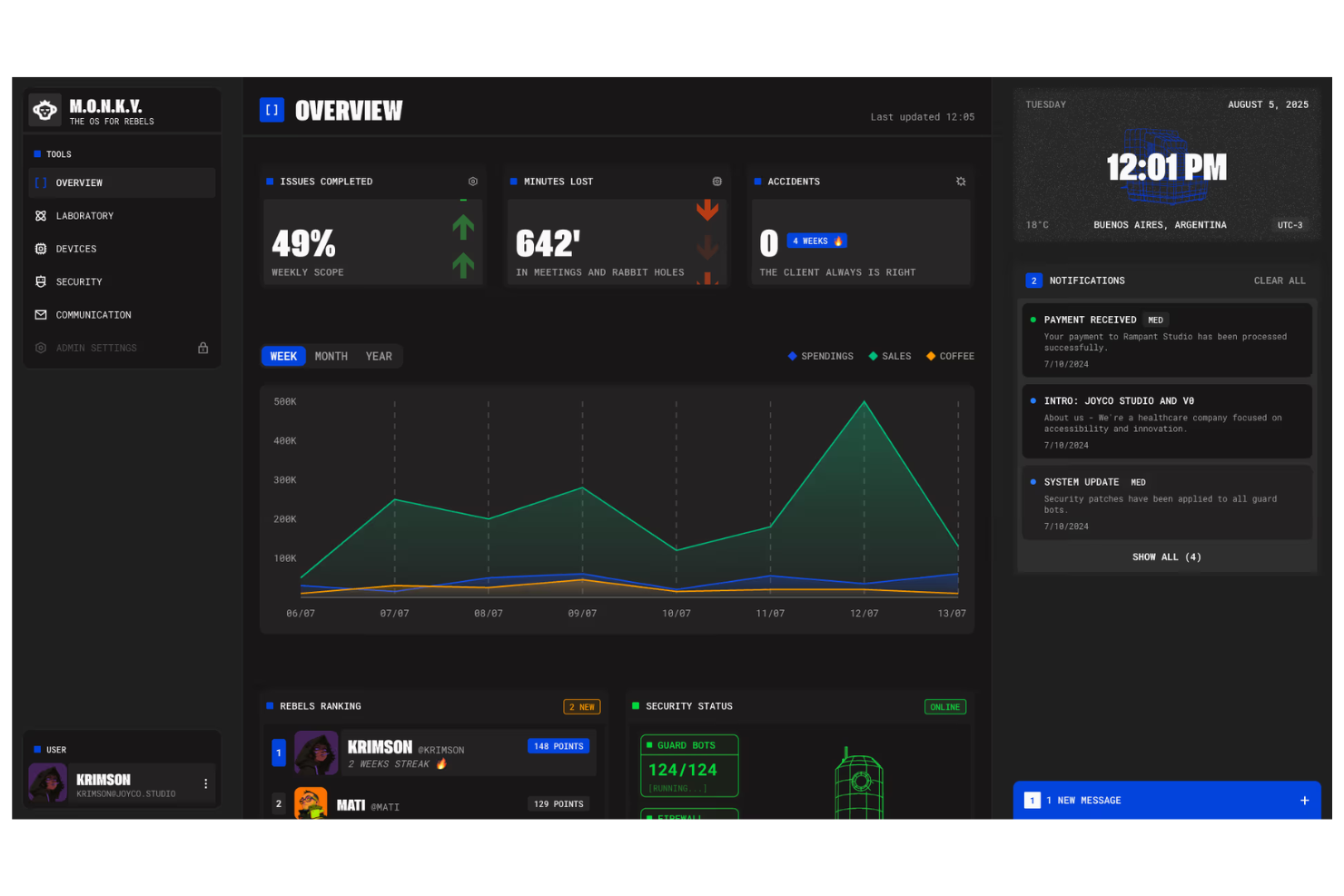Click the rank 1 badge for Krimson

point(279,753)
